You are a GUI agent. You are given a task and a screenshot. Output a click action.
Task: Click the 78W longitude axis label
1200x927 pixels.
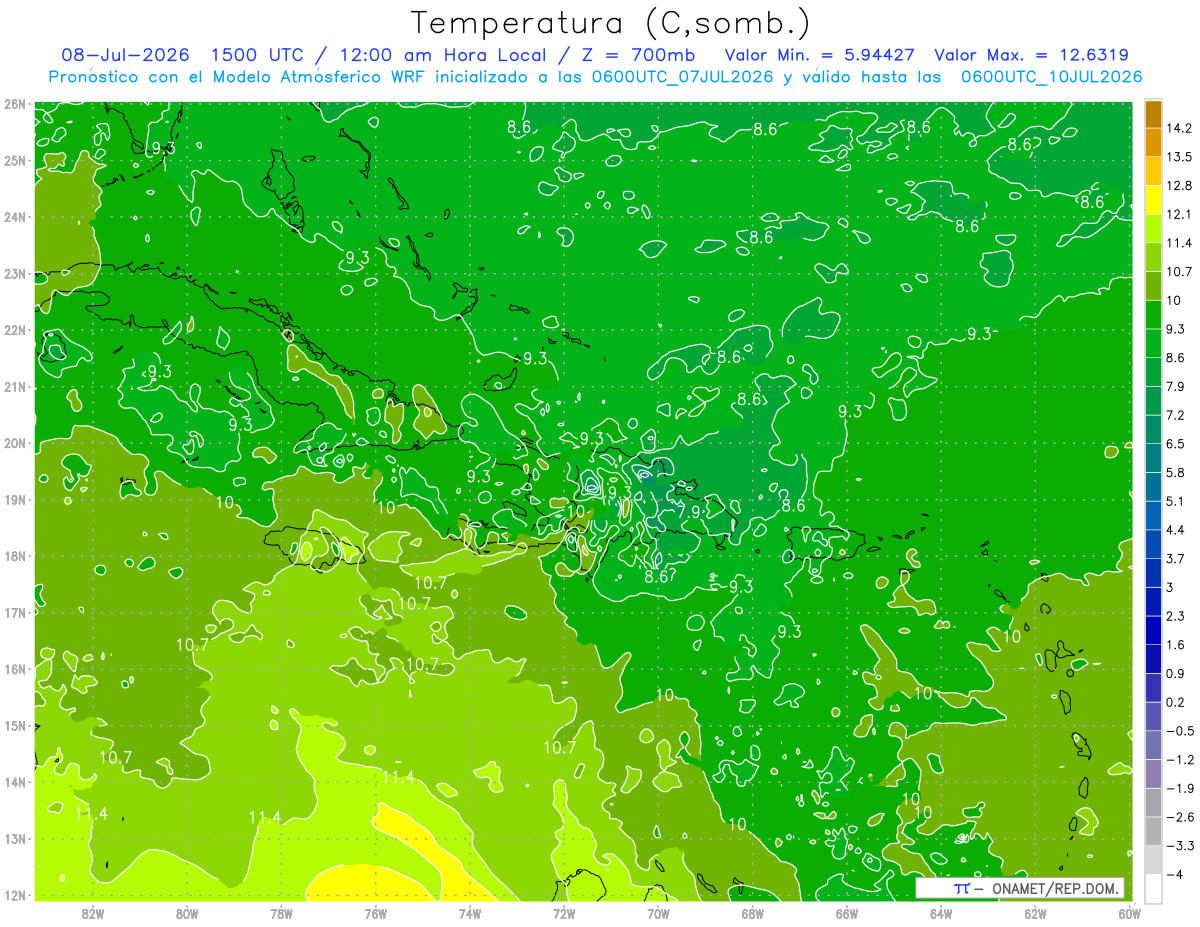coord(281,913)
